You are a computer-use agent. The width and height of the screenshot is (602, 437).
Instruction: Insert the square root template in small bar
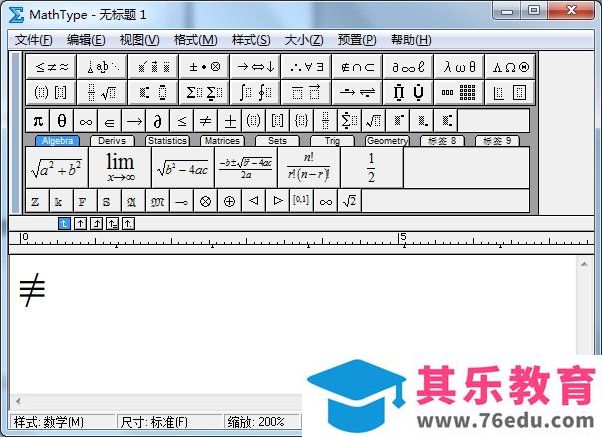point(373,121)
